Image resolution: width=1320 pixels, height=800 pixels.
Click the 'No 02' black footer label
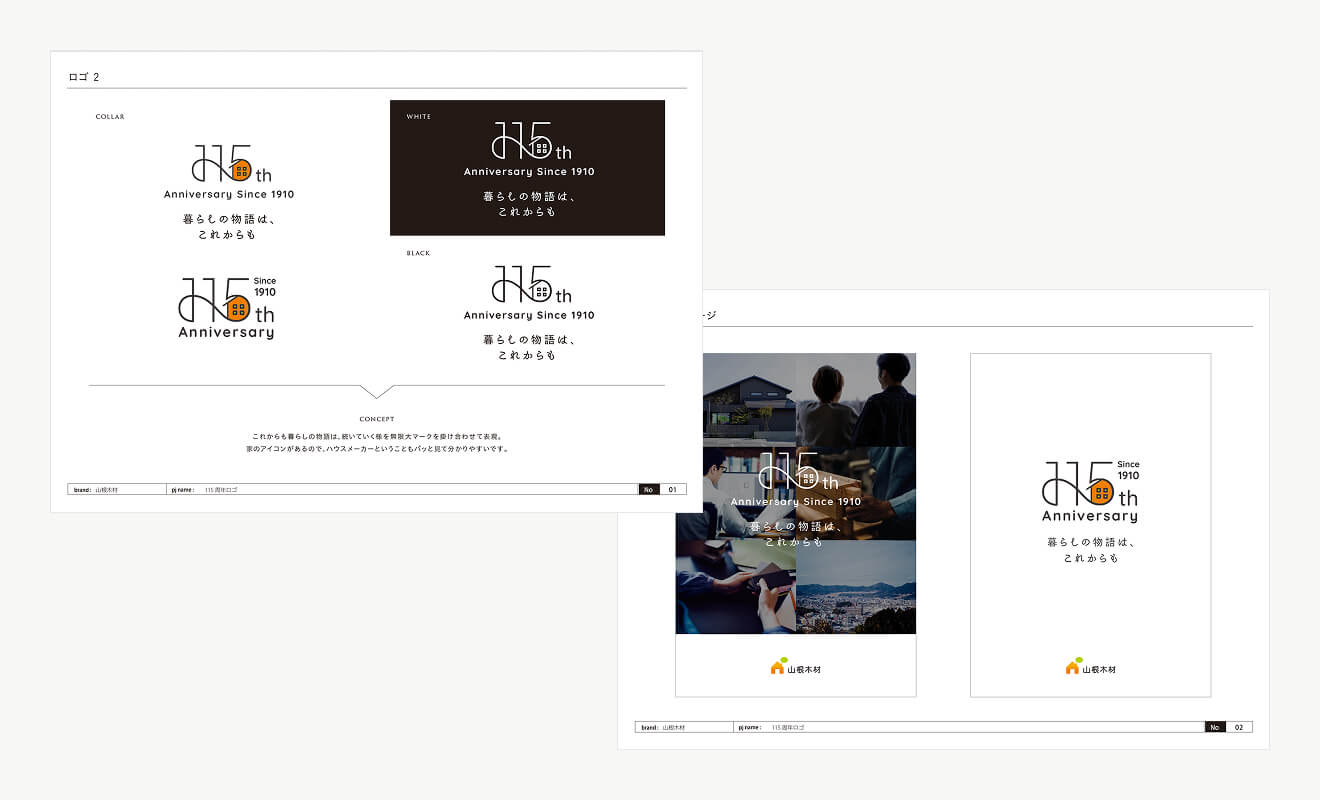(x=1228, y=727)
